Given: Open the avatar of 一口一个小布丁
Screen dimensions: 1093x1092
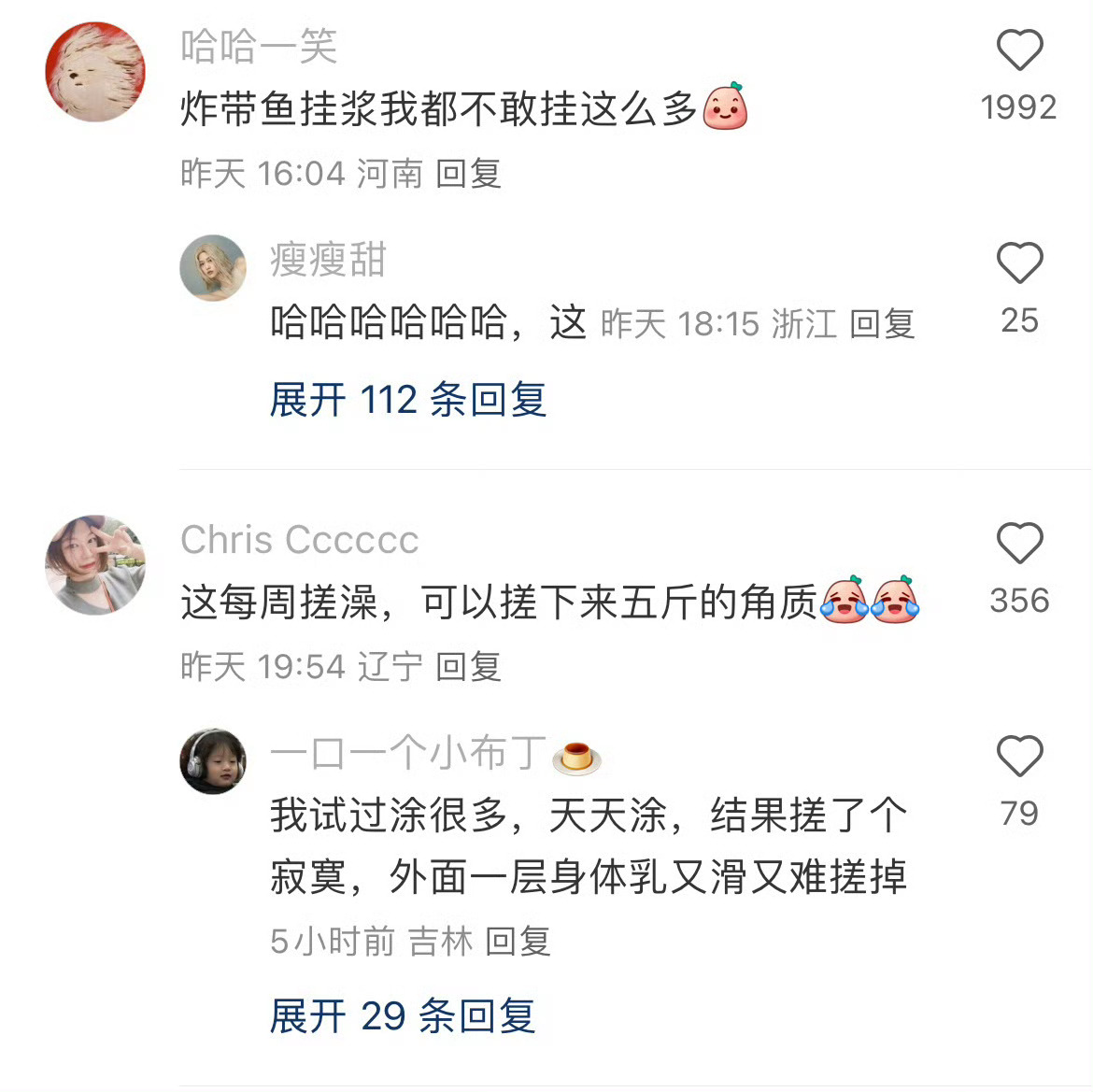Looking at the screenshot, I should [213, 761].
